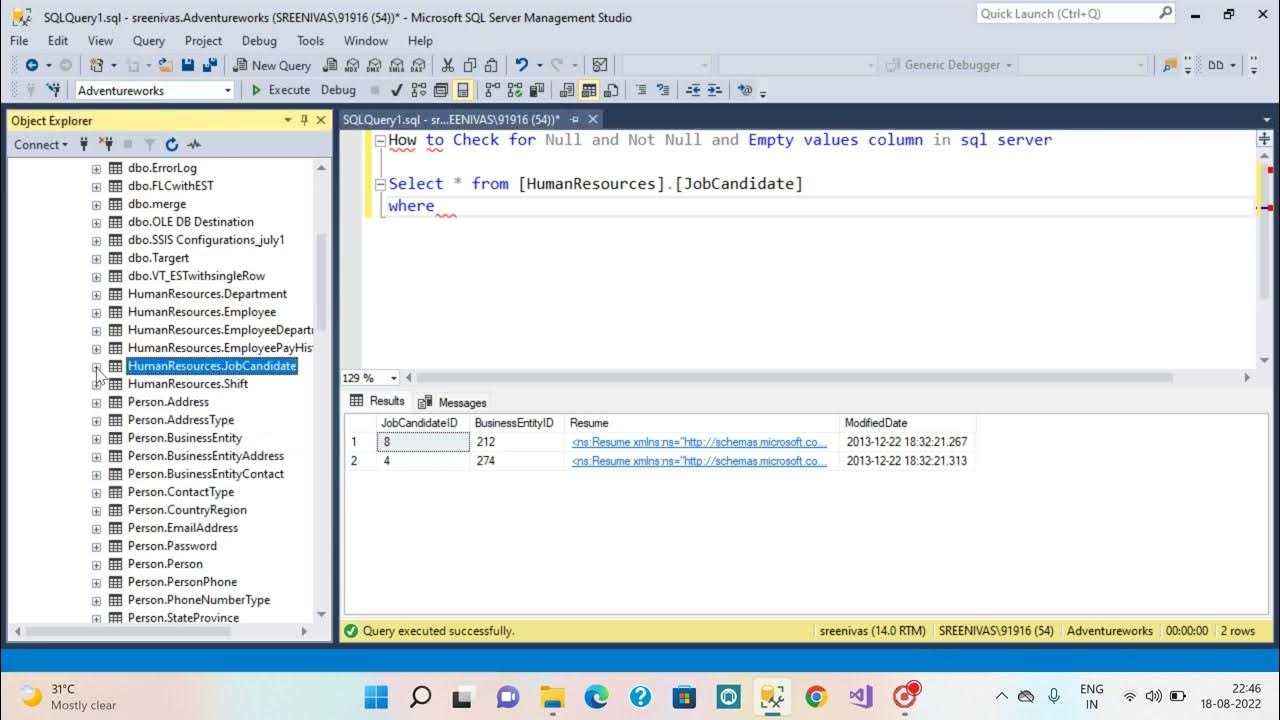Click the Find in Files icon
This screenshot has height=720, width=1280.
point(1169,65)
